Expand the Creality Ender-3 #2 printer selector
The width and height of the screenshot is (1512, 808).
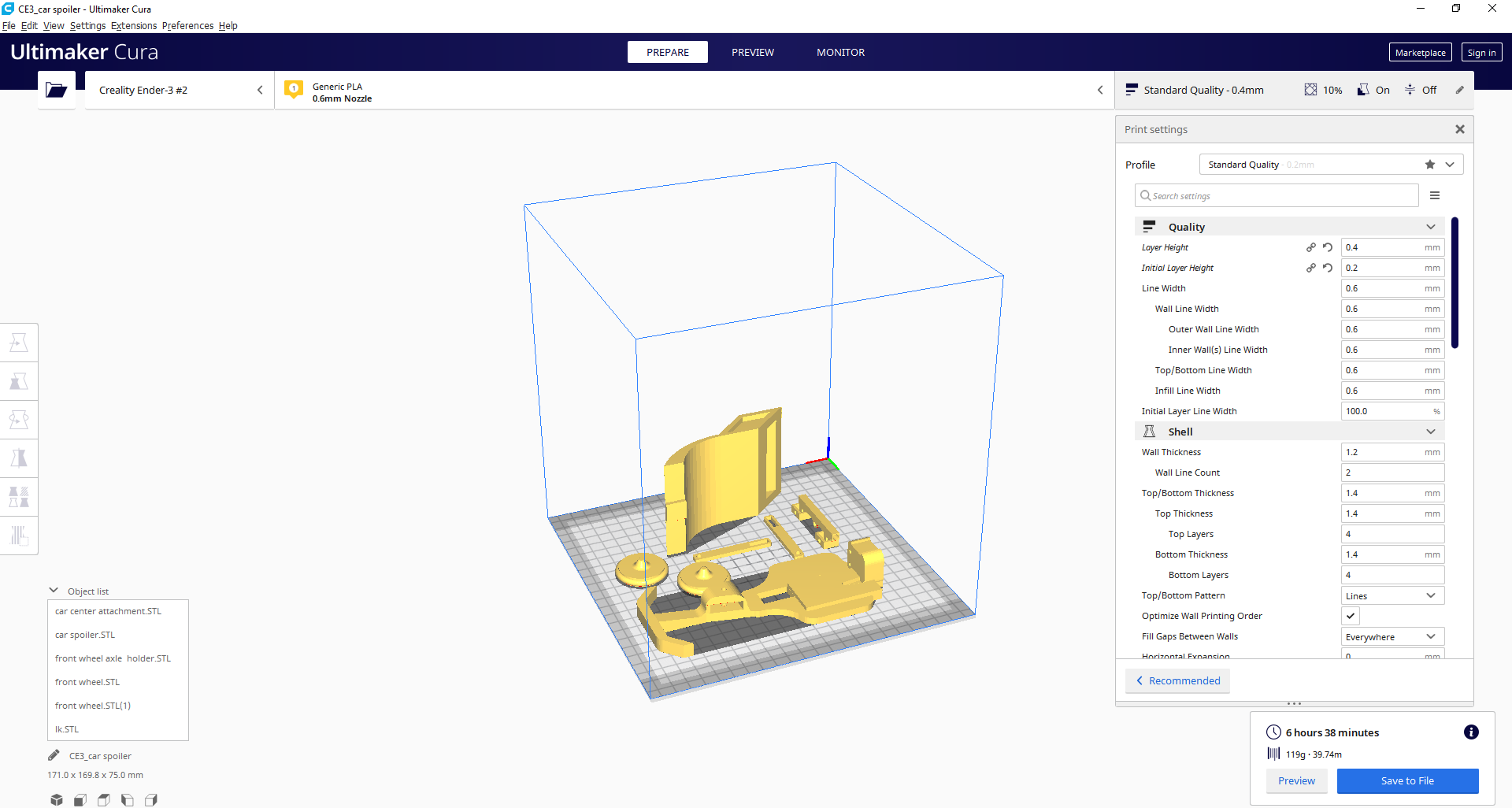pos(180,90)
